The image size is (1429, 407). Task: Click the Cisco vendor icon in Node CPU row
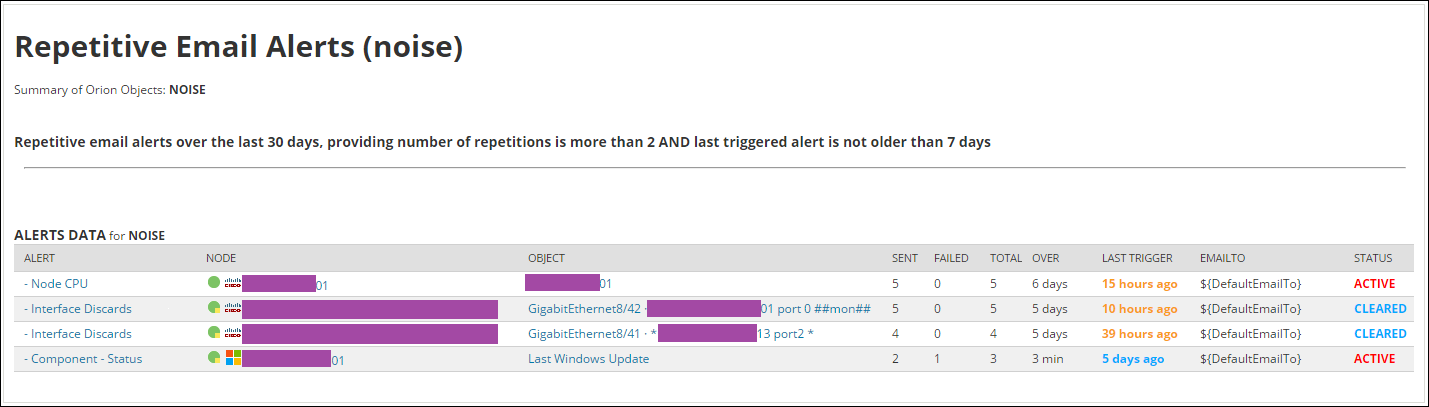click(x=233, y=284)
